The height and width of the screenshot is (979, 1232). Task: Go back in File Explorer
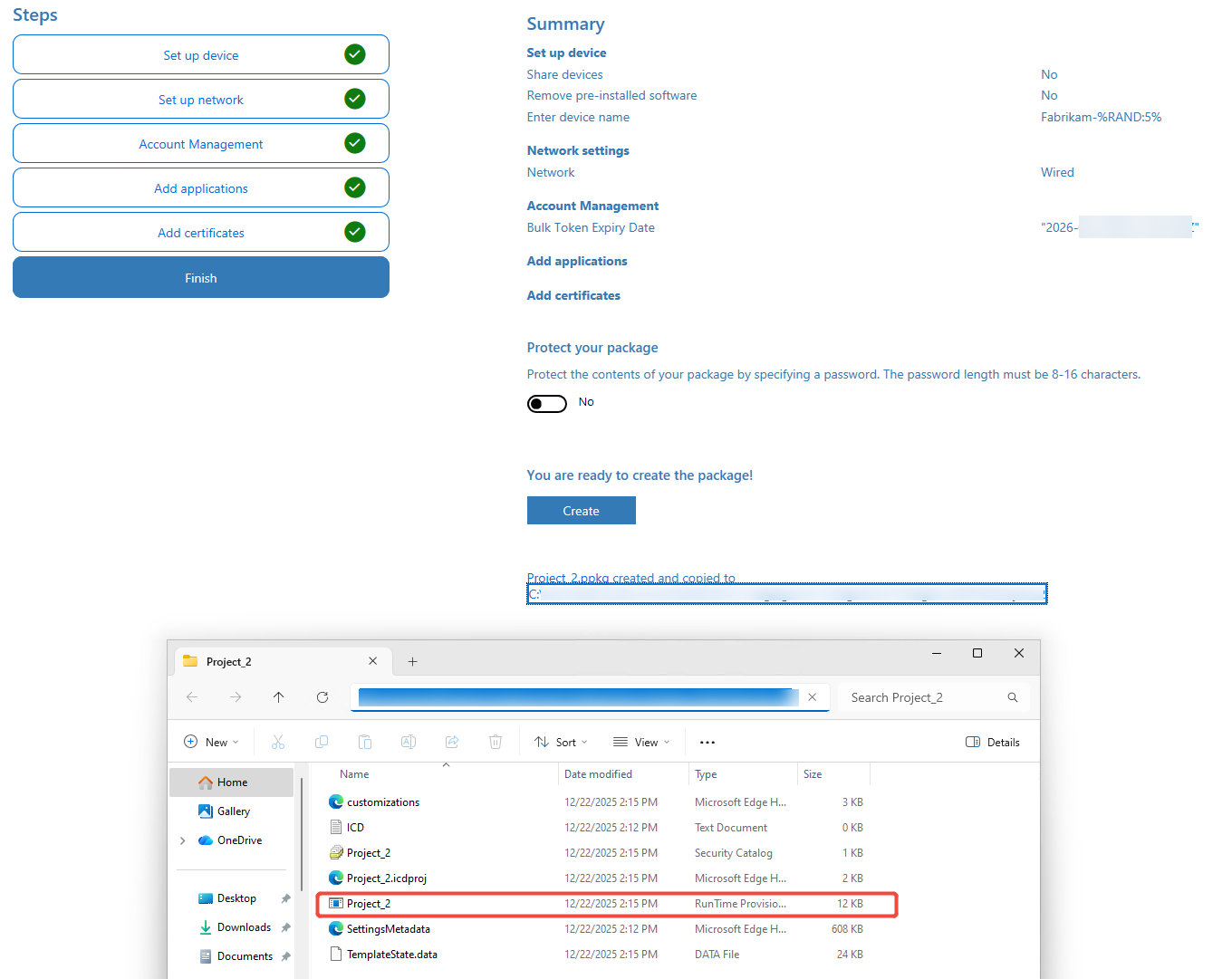coord(192,696)
